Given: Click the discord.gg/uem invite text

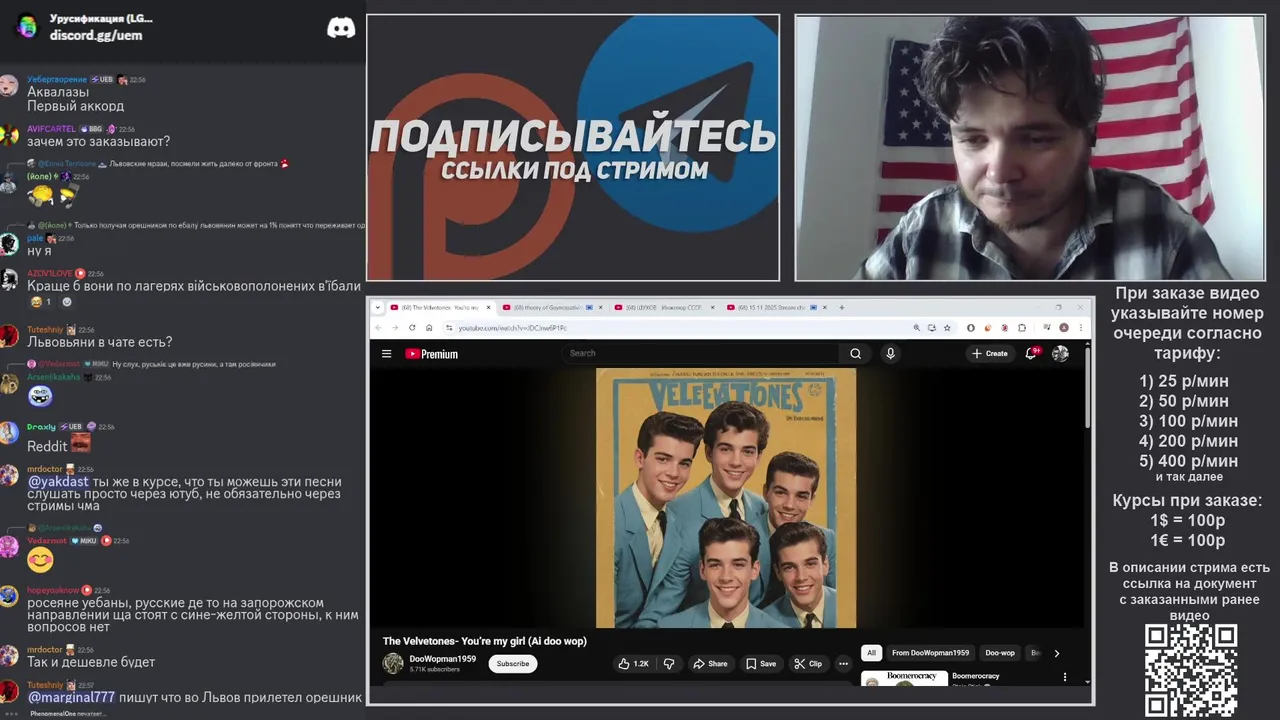Looking at the screenshot, I should click(96, 35).
